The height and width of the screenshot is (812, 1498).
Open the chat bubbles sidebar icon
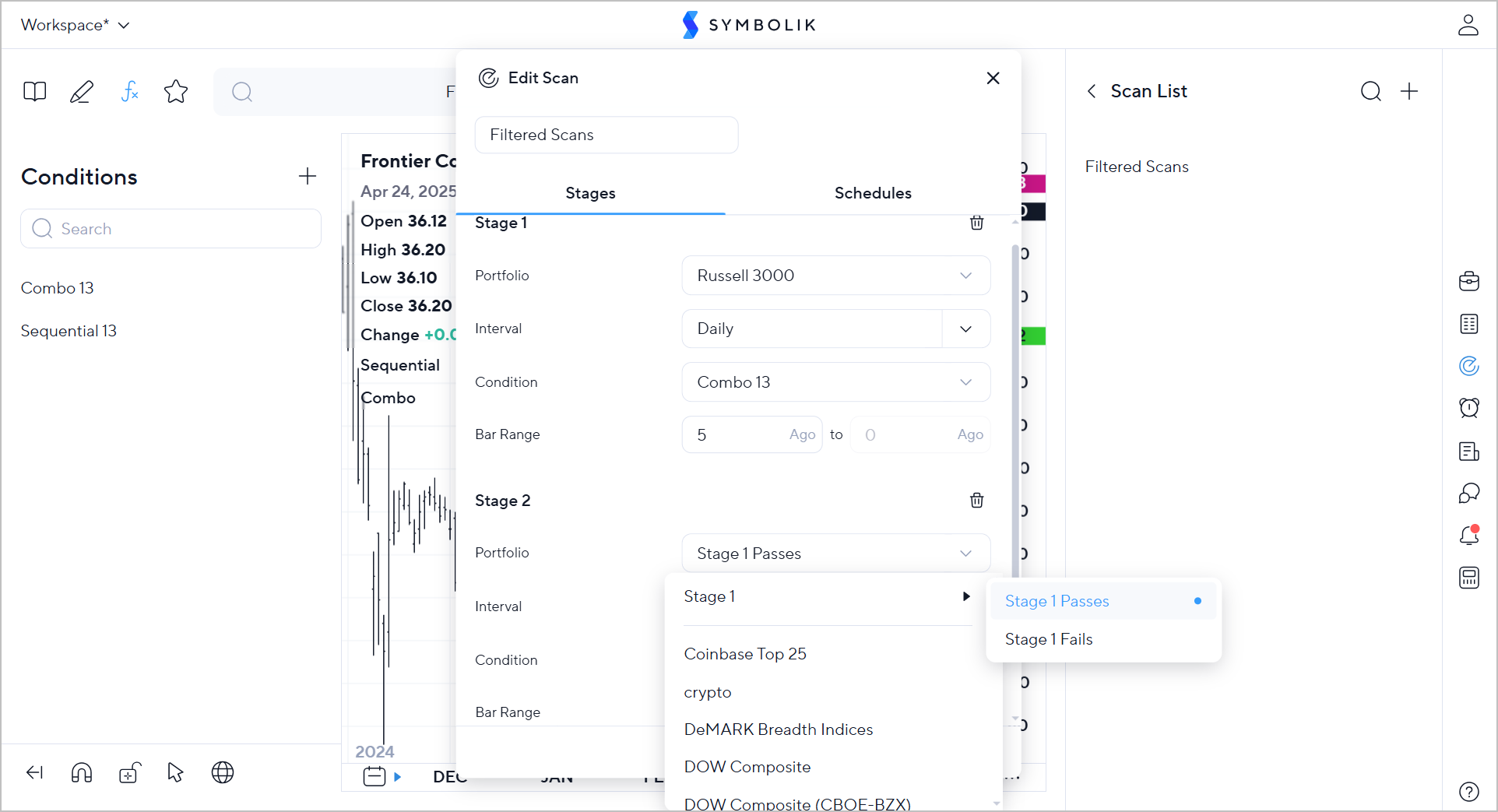click(1469, 493)
